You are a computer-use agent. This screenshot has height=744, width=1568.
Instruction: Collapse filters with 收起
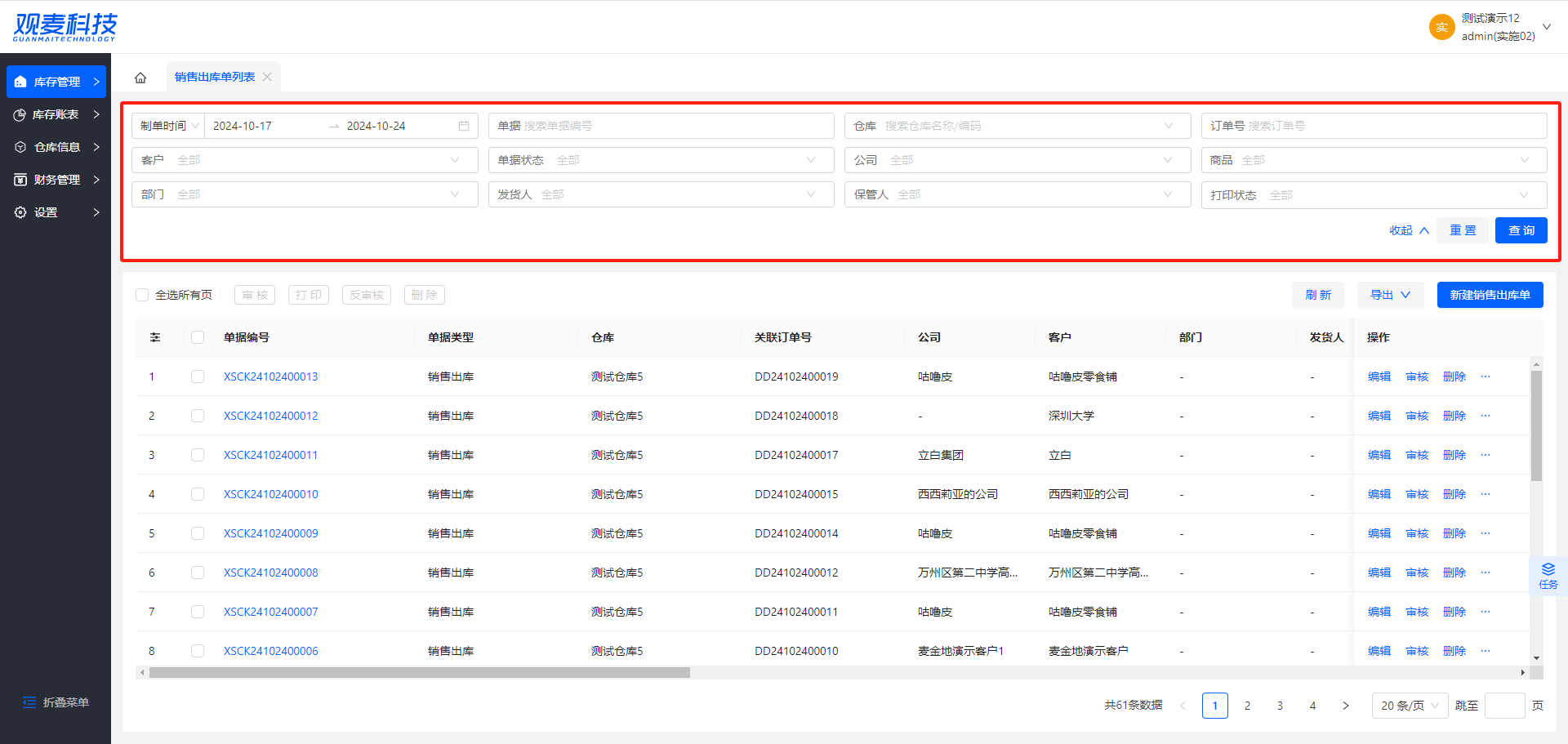tap(1410, 230)
